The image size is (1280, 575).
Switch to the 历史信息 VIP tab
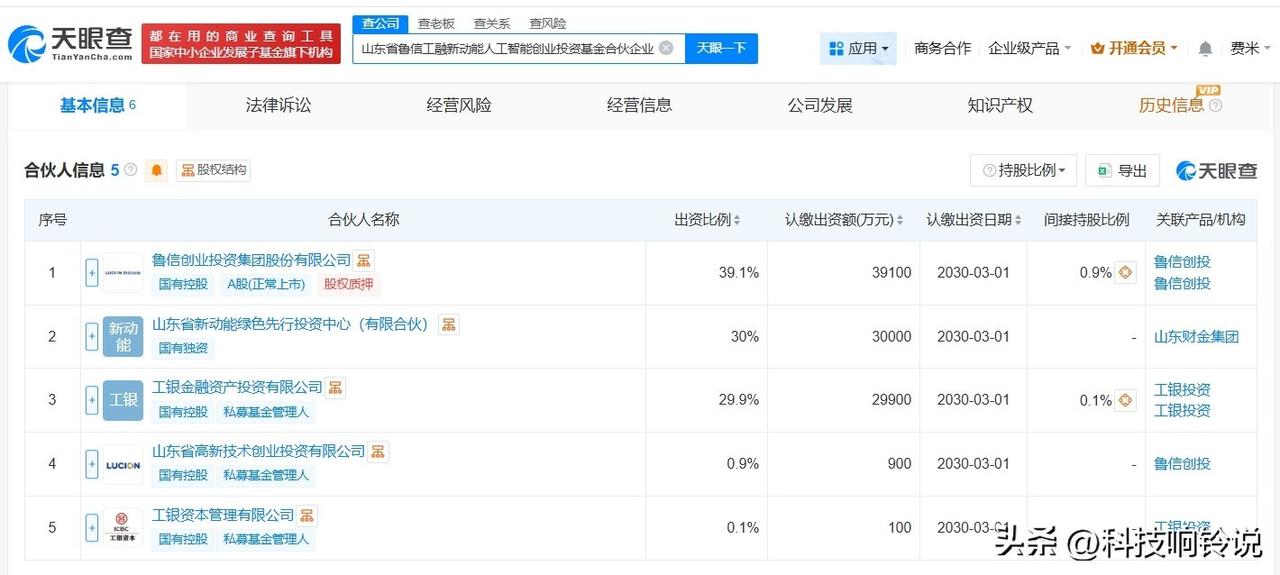[1171, 105]
